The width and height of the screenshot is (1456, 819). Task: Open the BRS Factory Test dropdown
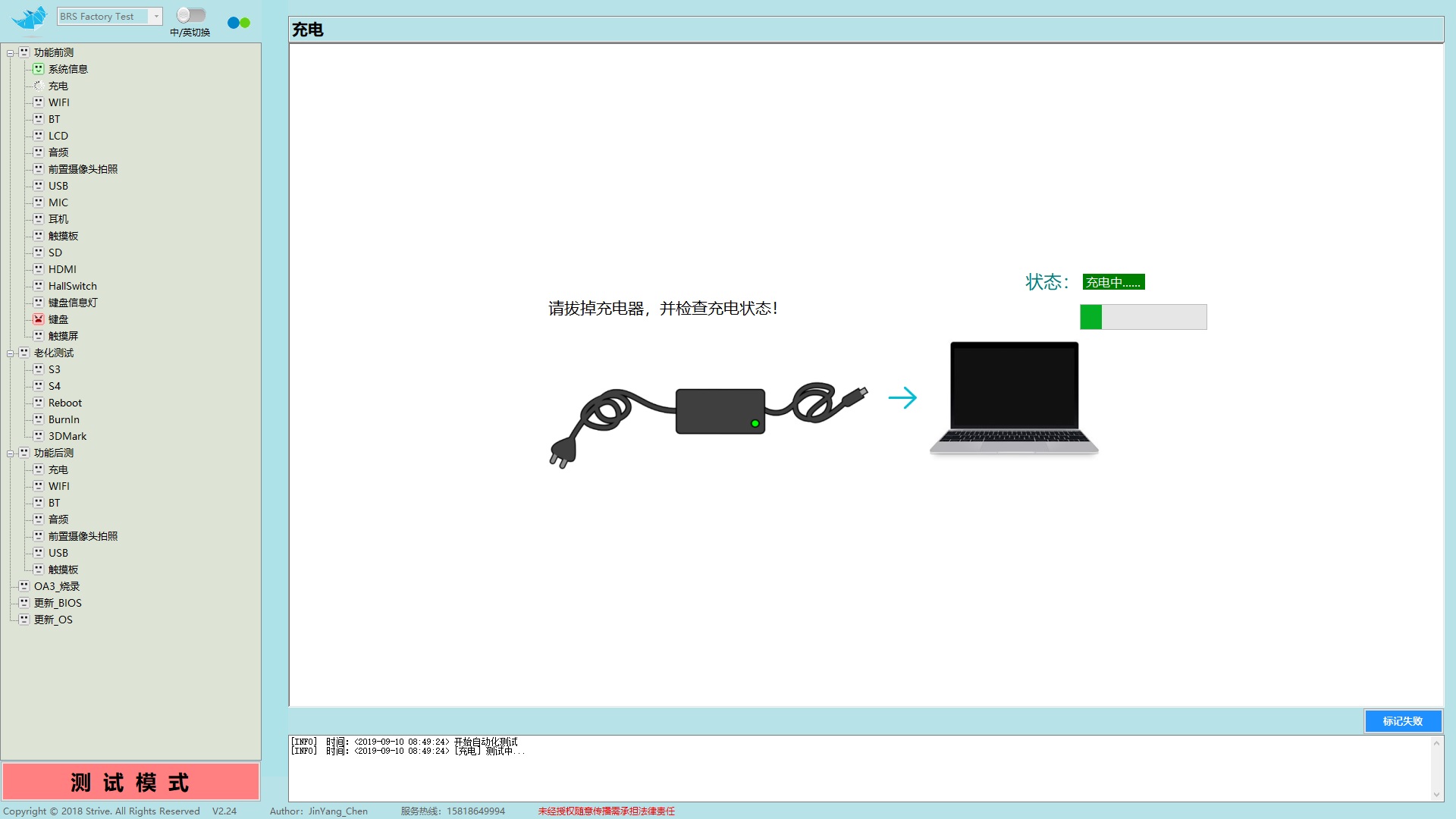(x=156, y=16)
